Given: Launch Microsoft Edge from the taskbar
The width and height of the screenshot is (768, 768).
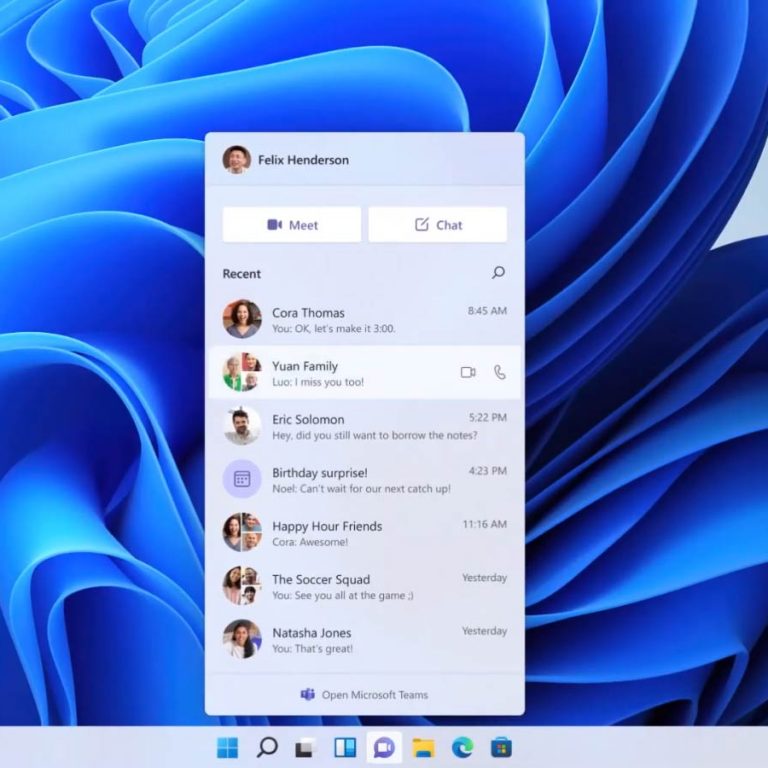Looking at the screenshot, I should coord(462,747).
